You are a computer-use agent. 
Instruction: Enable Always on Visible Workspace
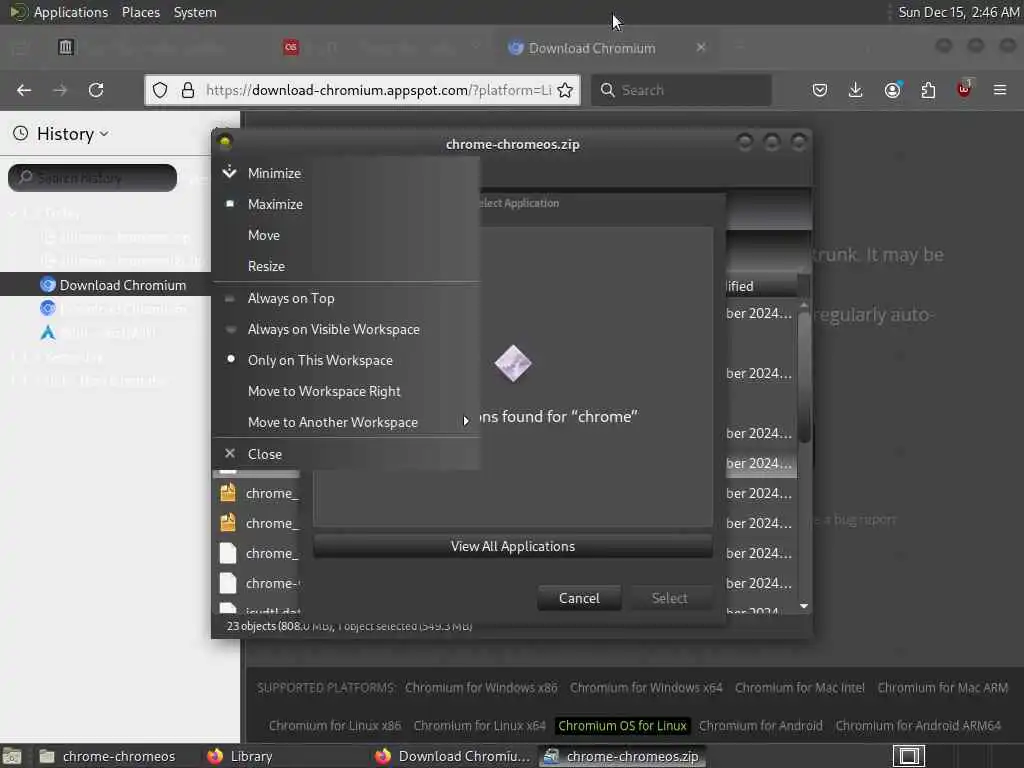346,329
